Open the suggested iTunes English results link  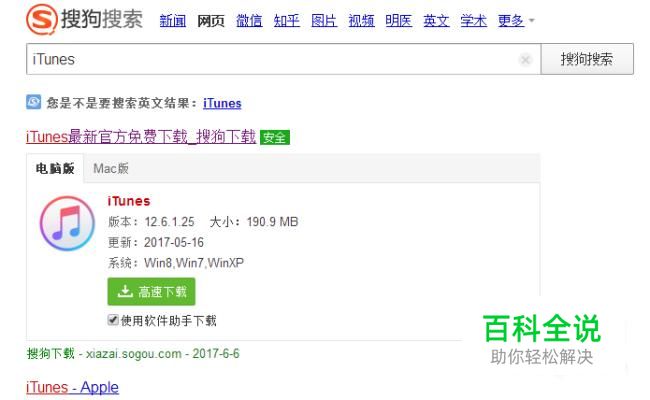[x=222, y=103]
